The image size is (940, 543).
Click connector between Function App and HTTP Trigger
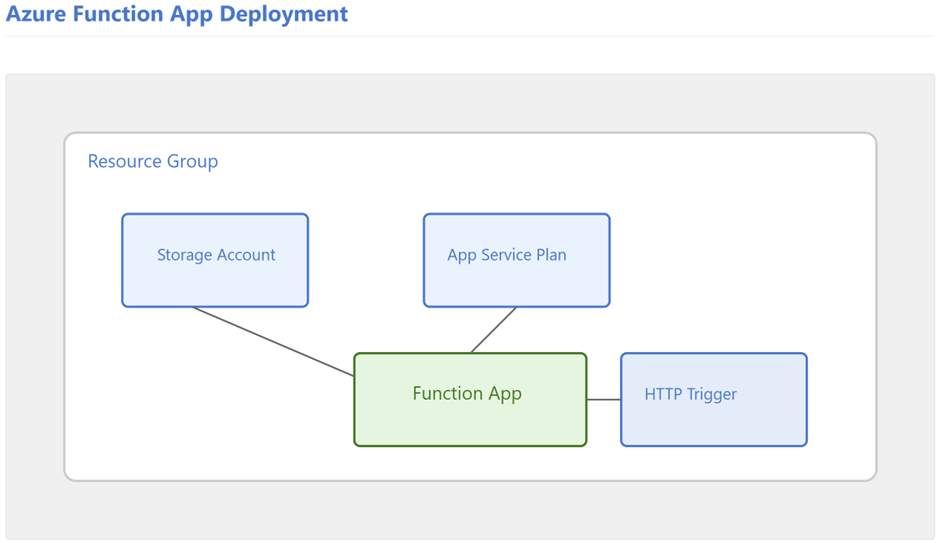604,399
